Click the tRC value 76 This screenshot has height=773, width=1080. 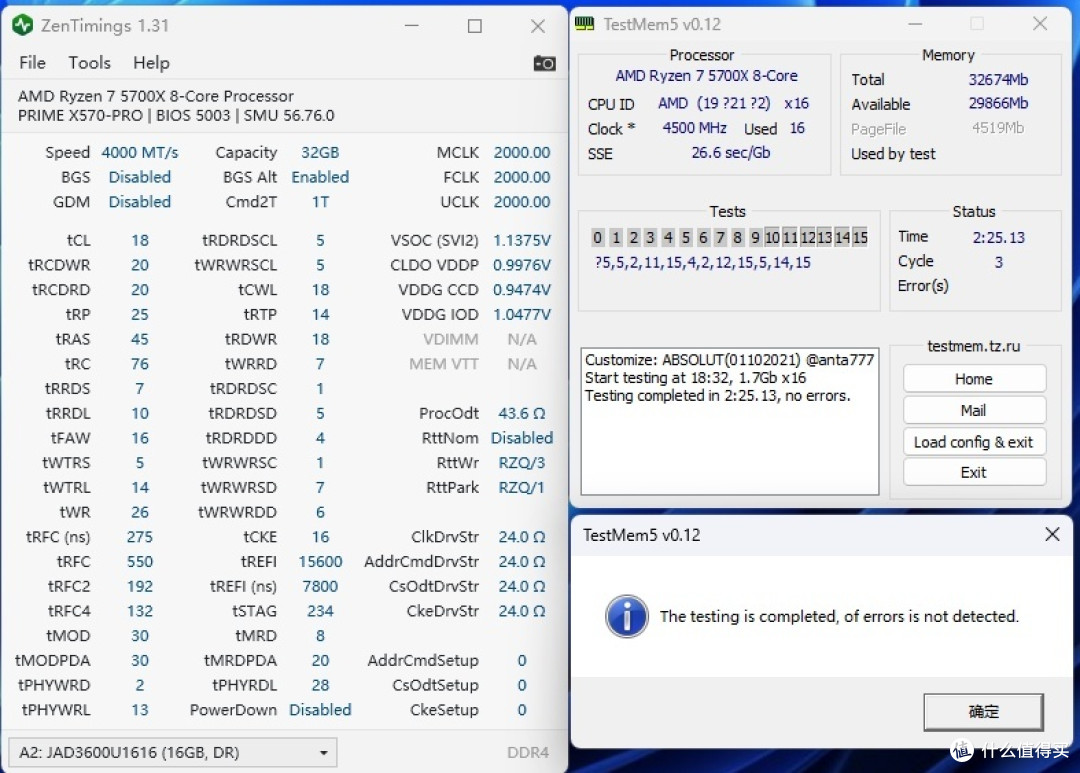pyautogui.click(x=140, y=364)
